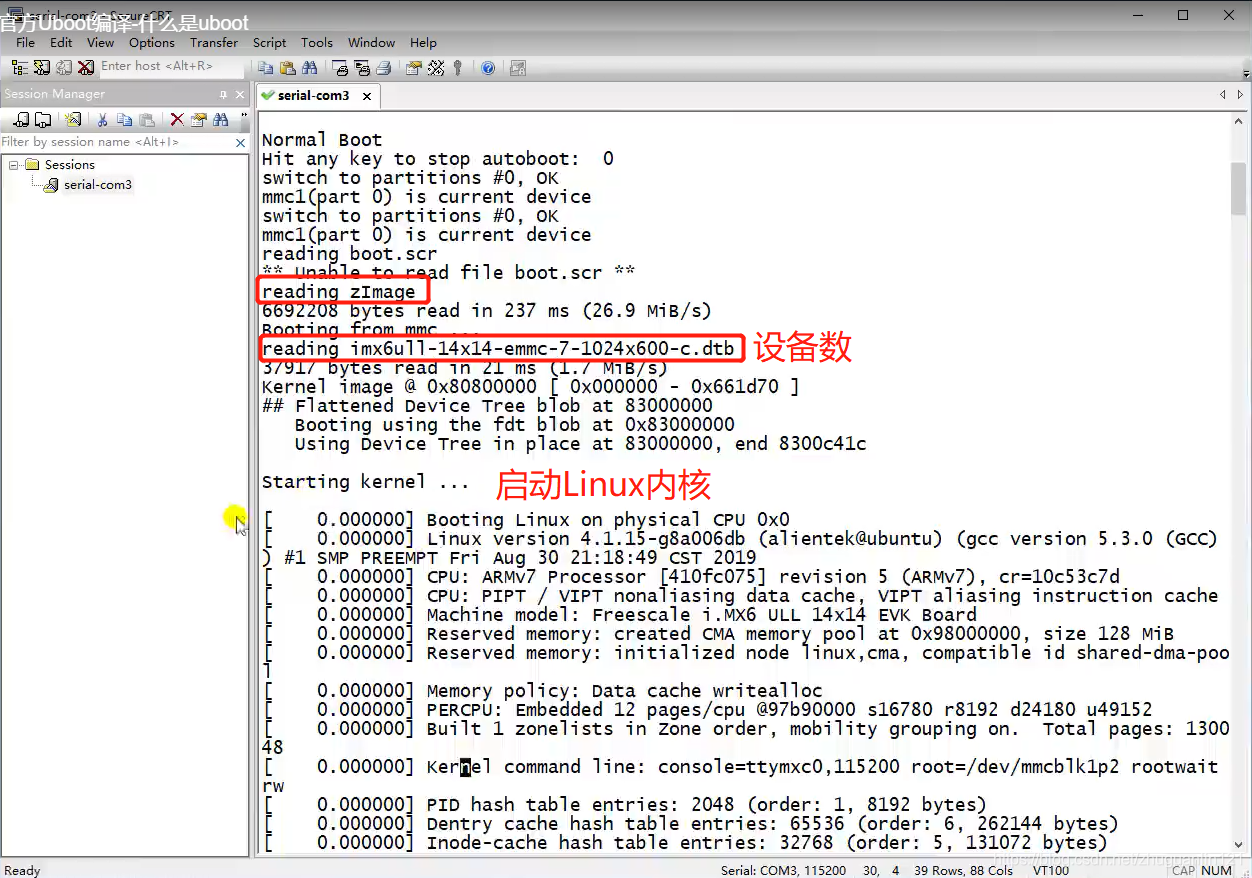Click Properties icon in Session Manager toolbar

[198, 120]
